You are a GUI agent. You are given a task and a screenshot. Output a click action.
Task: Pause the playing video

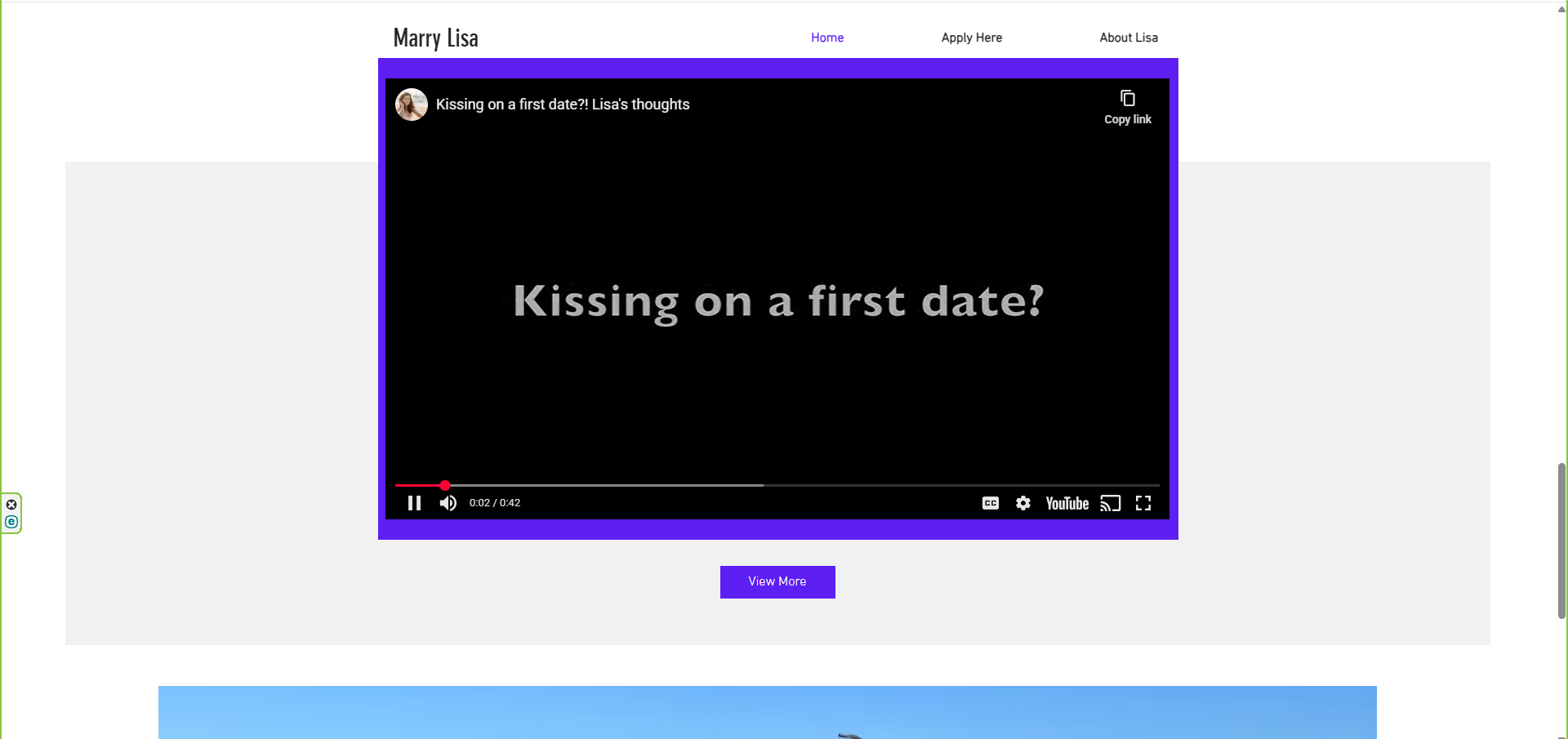414,503
